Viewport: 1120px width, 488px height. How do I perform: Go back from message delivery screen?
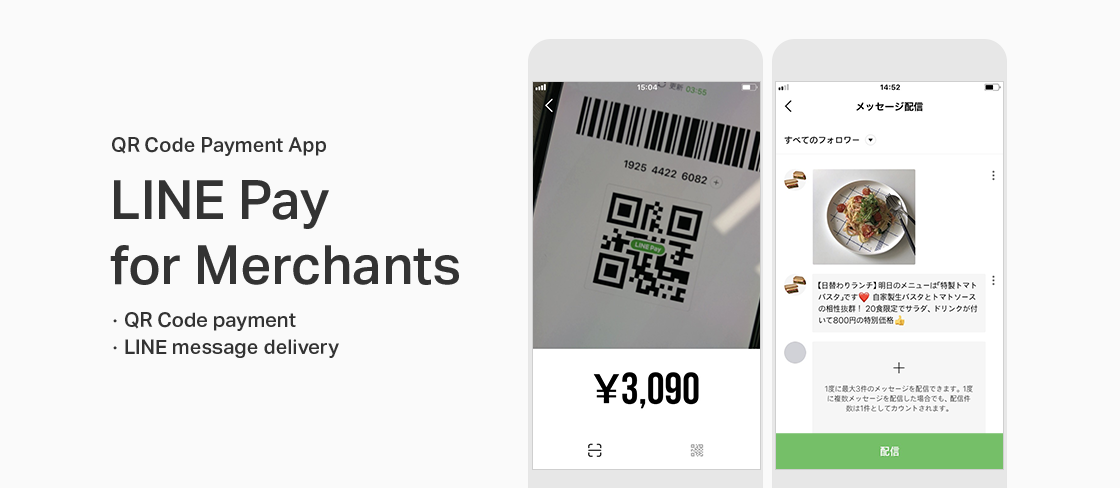point(788,106)
